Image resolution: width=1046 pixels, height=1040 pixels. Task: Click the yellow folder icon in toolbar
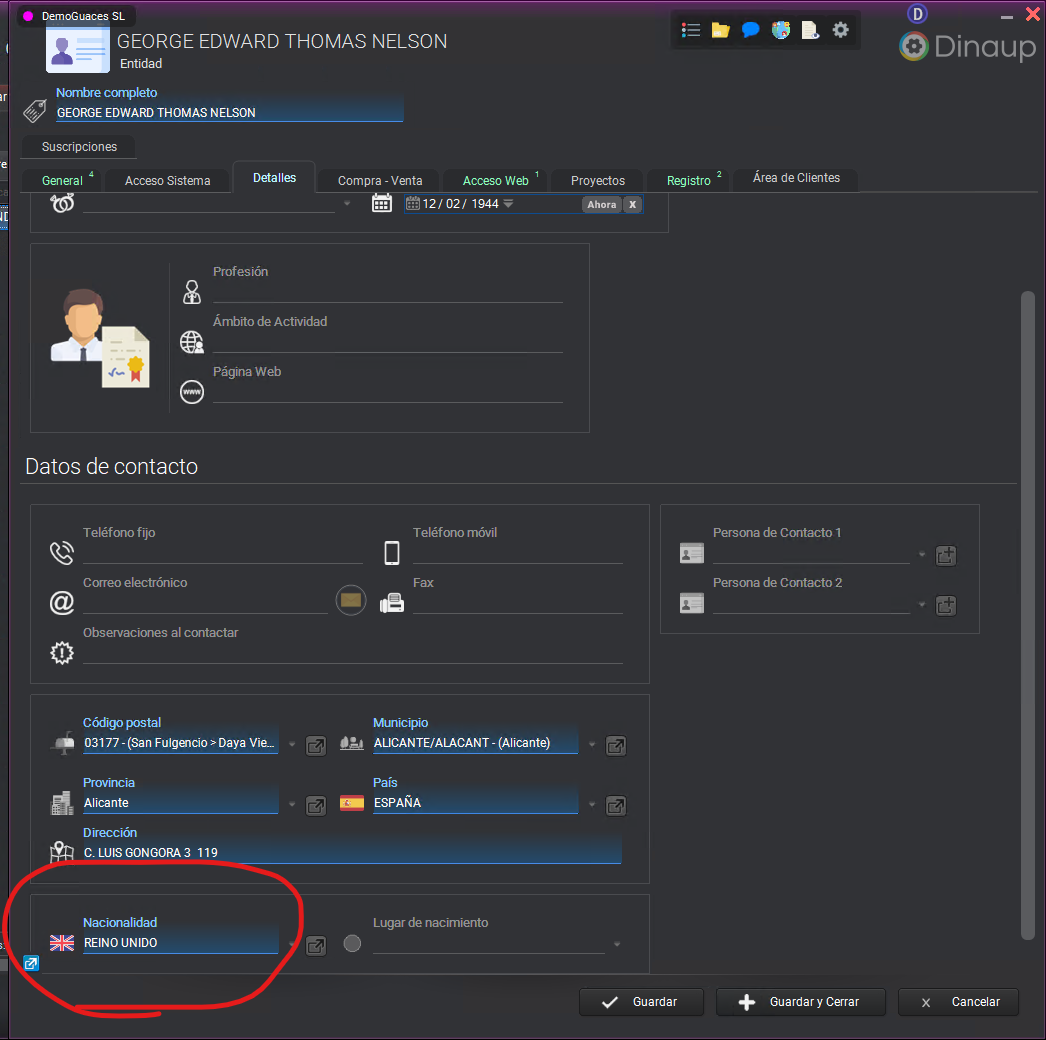pyautogui.click(x=720, y=30)
